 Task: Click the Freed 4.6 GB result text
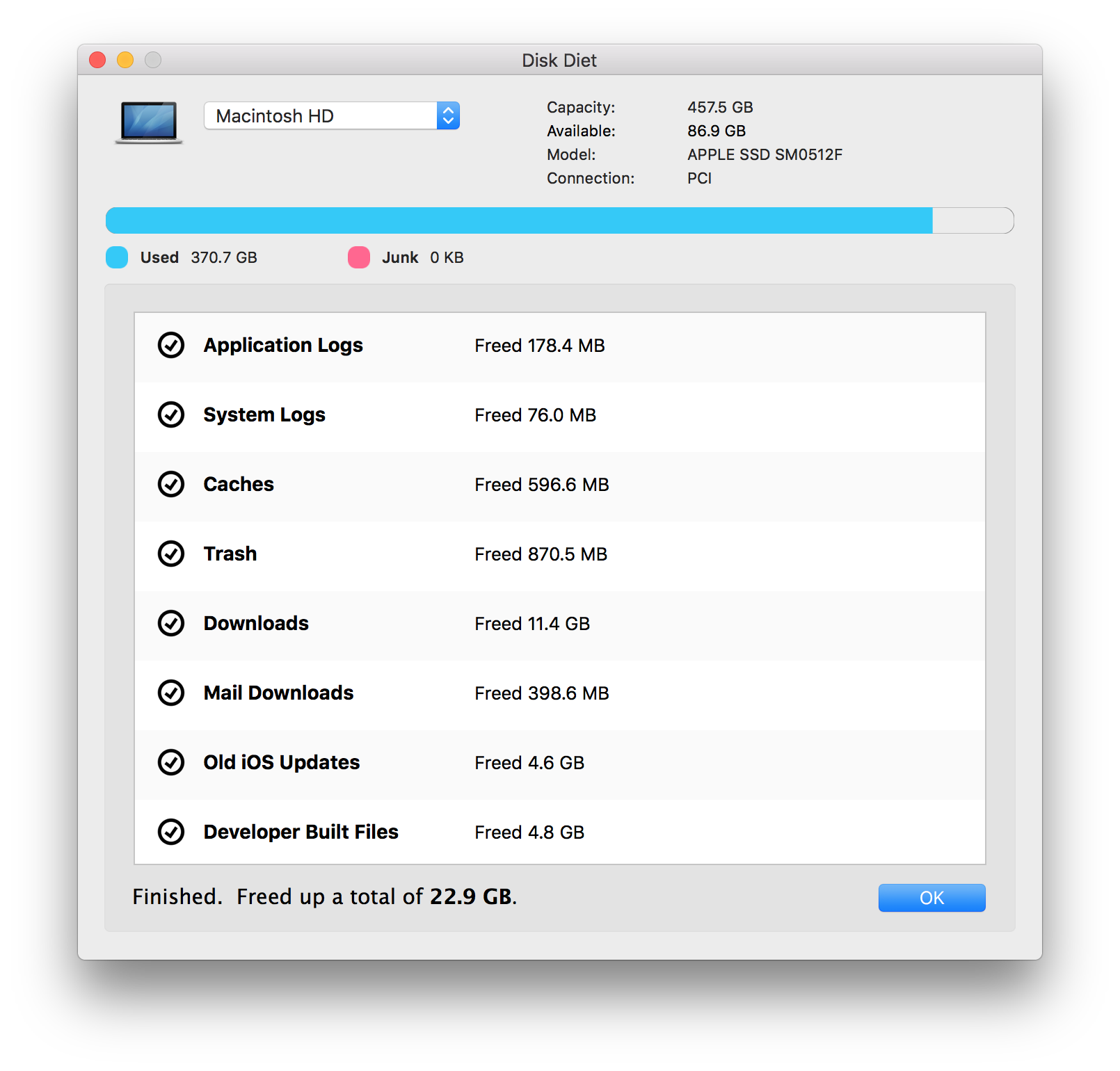(x=529, y=762)
